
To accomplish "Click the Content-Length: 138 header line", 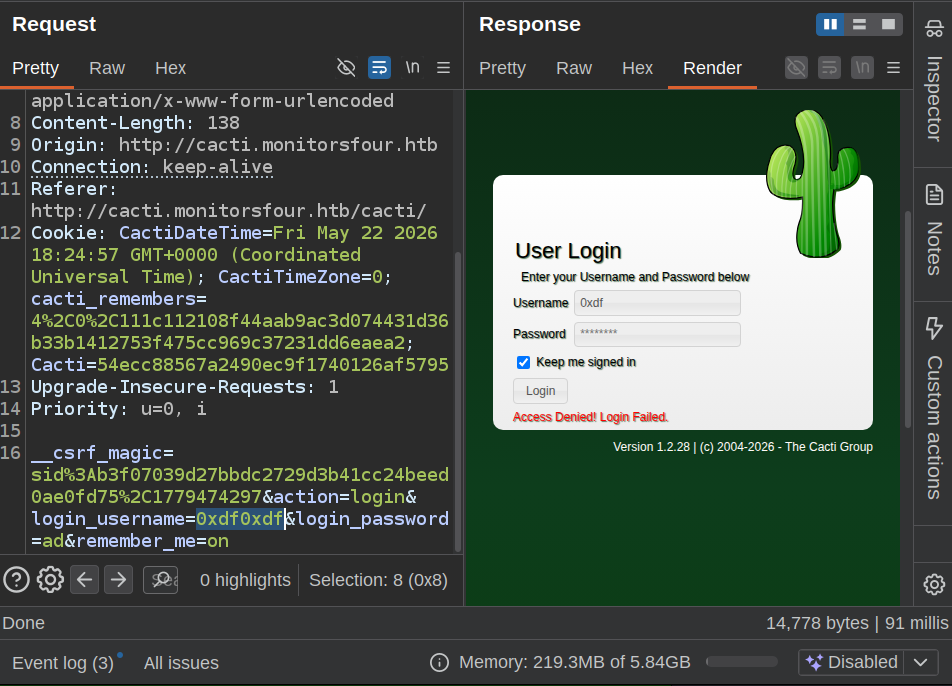I will click(x=135, y=123).
